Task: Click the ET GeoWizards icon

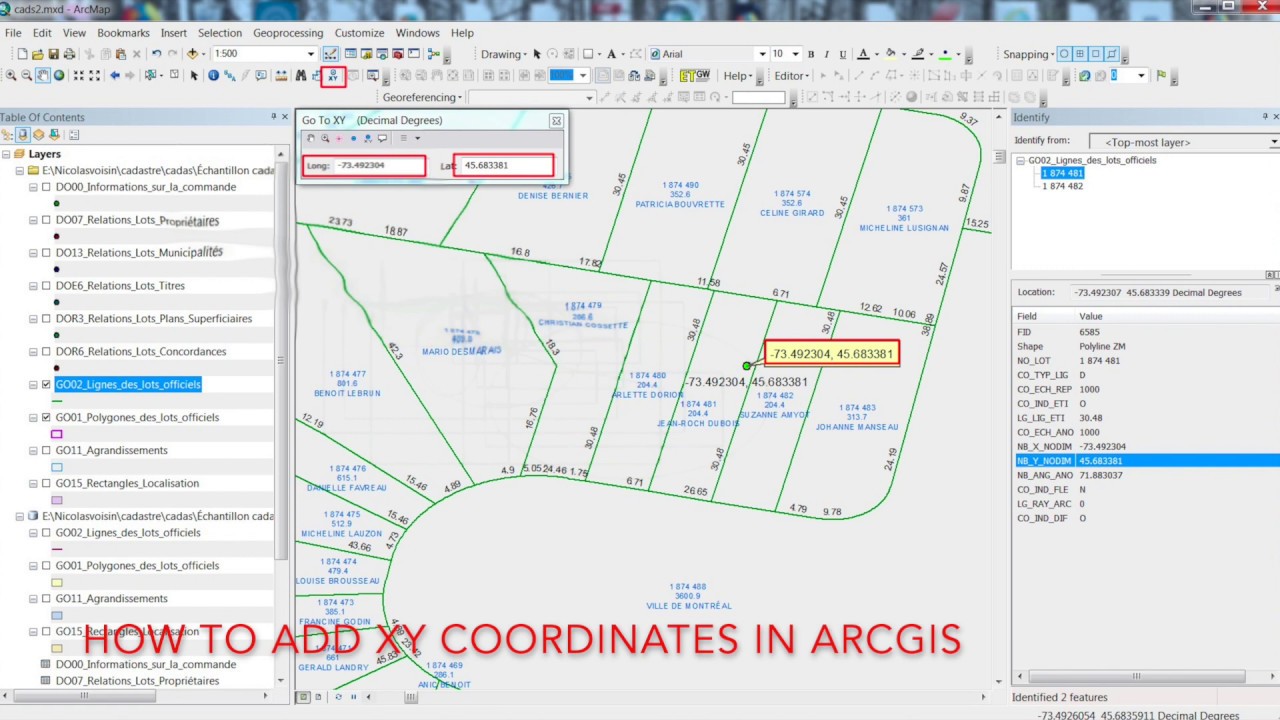Action: click(694, 76)
